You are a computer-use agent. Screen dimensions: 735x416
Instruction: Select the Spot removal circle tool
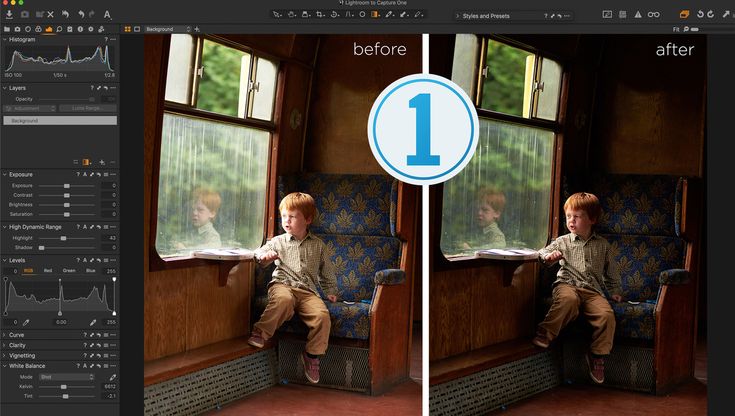(362, 15)
